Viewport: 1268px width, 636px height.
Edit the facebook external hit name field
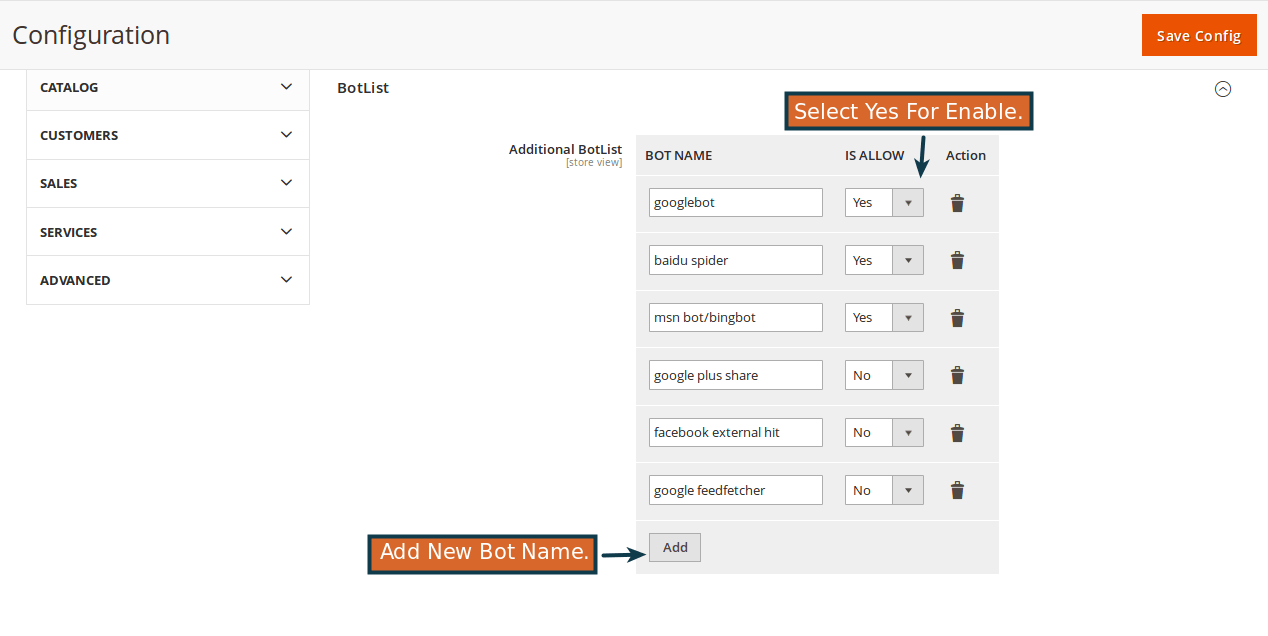pos(736,433)
